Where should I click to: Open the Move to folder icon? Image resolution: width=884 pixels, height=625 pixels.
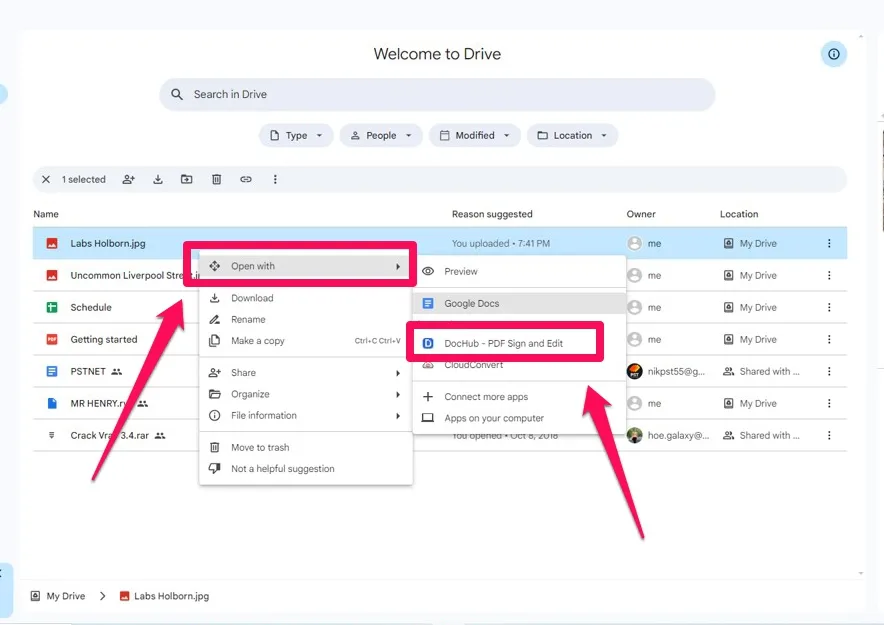click(x=187, y=179)
